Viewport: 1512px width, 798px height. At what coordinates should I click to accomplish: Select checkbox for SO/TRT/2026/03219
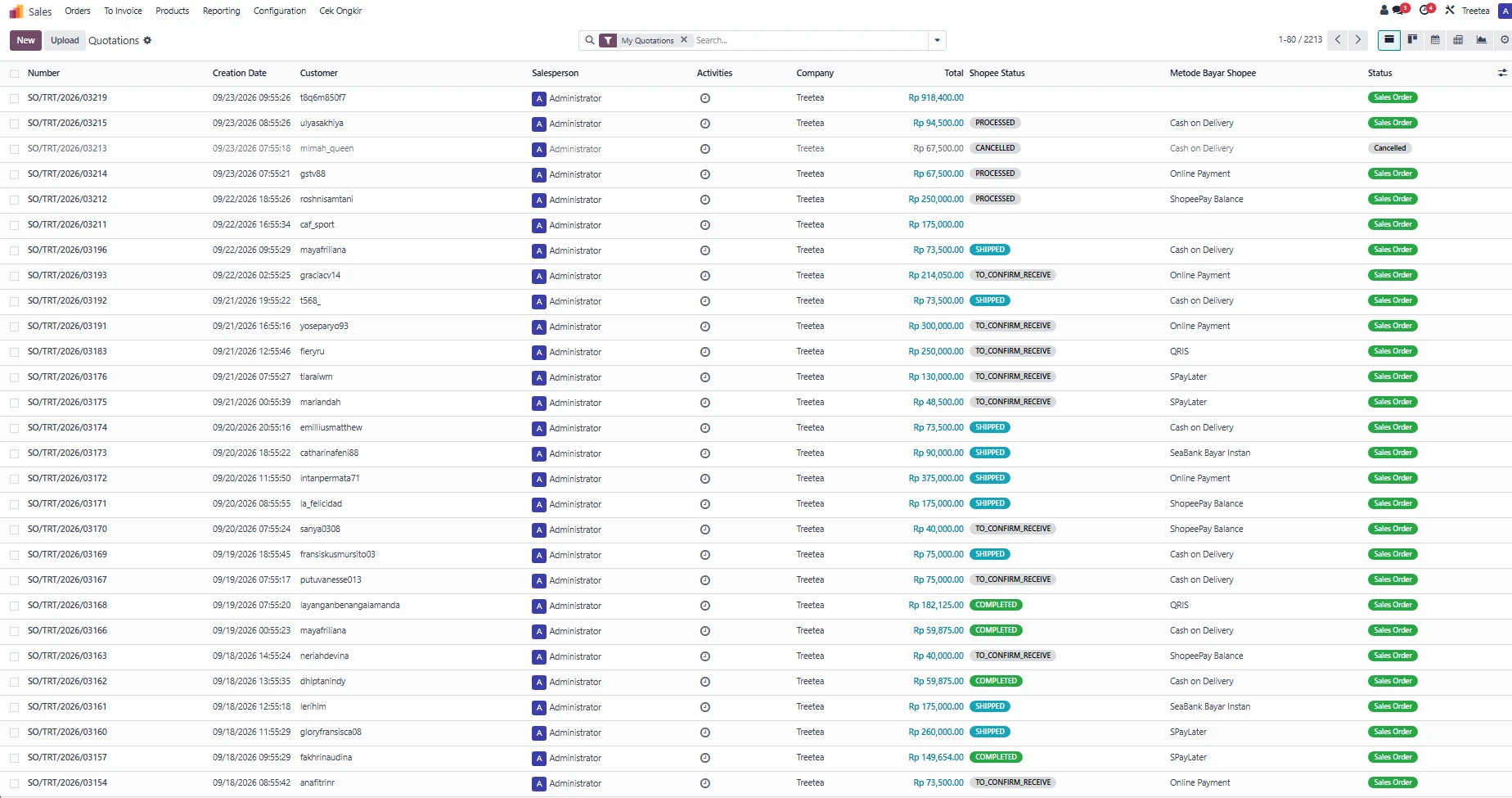coord(15,98)
